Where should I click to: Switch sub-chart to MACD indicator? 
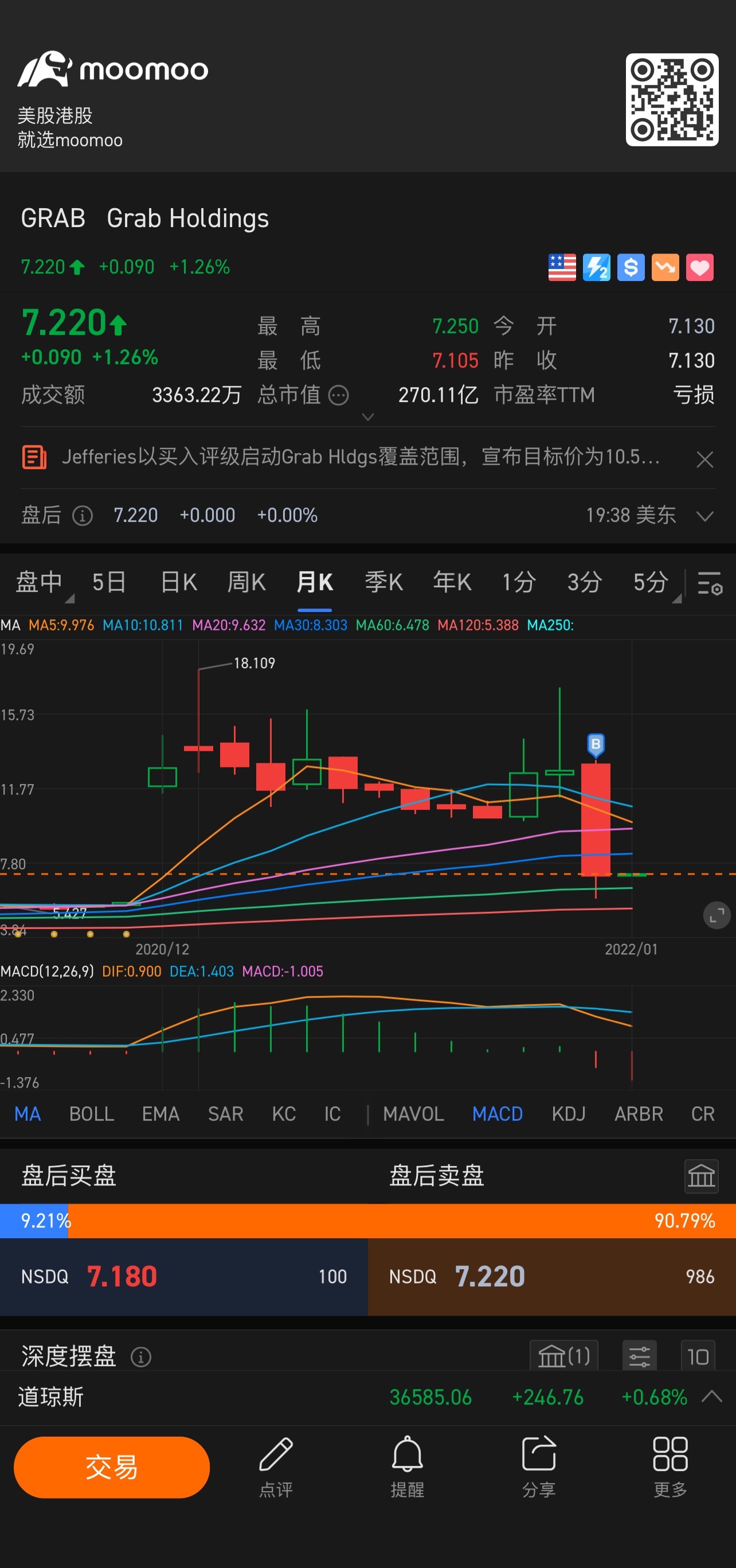498,1114
